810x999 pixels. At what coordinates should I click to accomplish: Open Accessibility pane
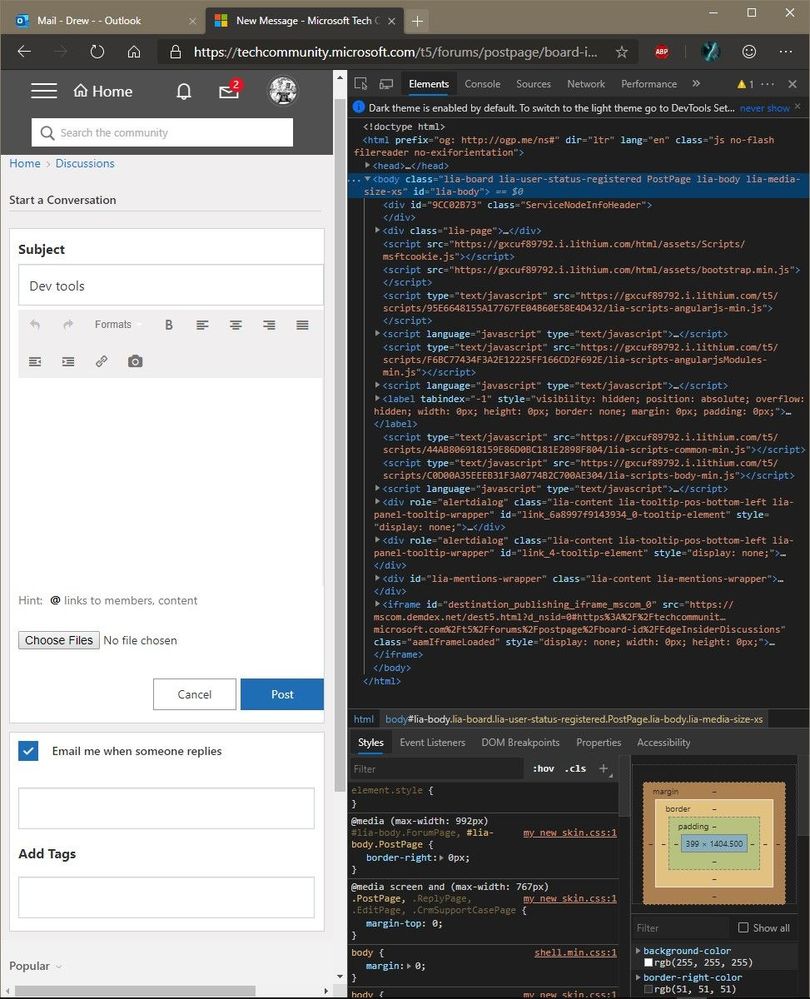663,742
